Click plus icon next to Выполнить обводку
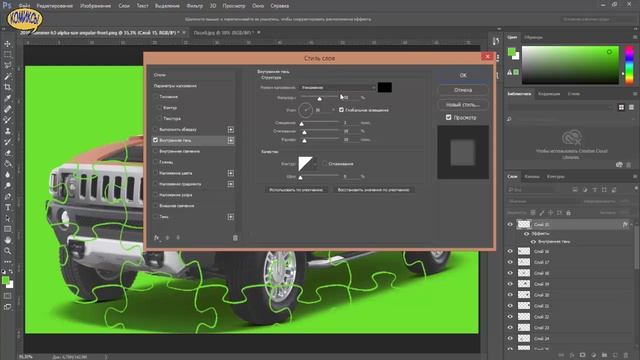The image size is (640, 360). tap(231, 129)
